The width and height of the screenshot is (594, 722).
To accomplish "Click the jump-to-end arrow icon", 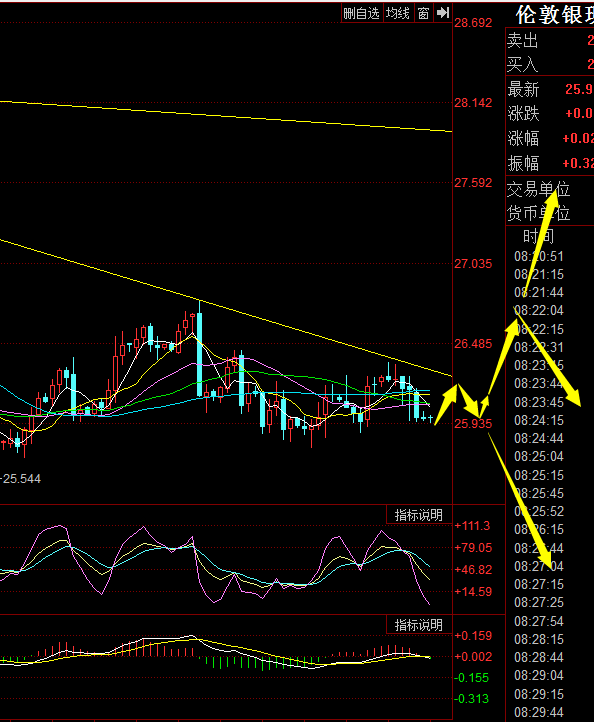I will pos(443,13).
